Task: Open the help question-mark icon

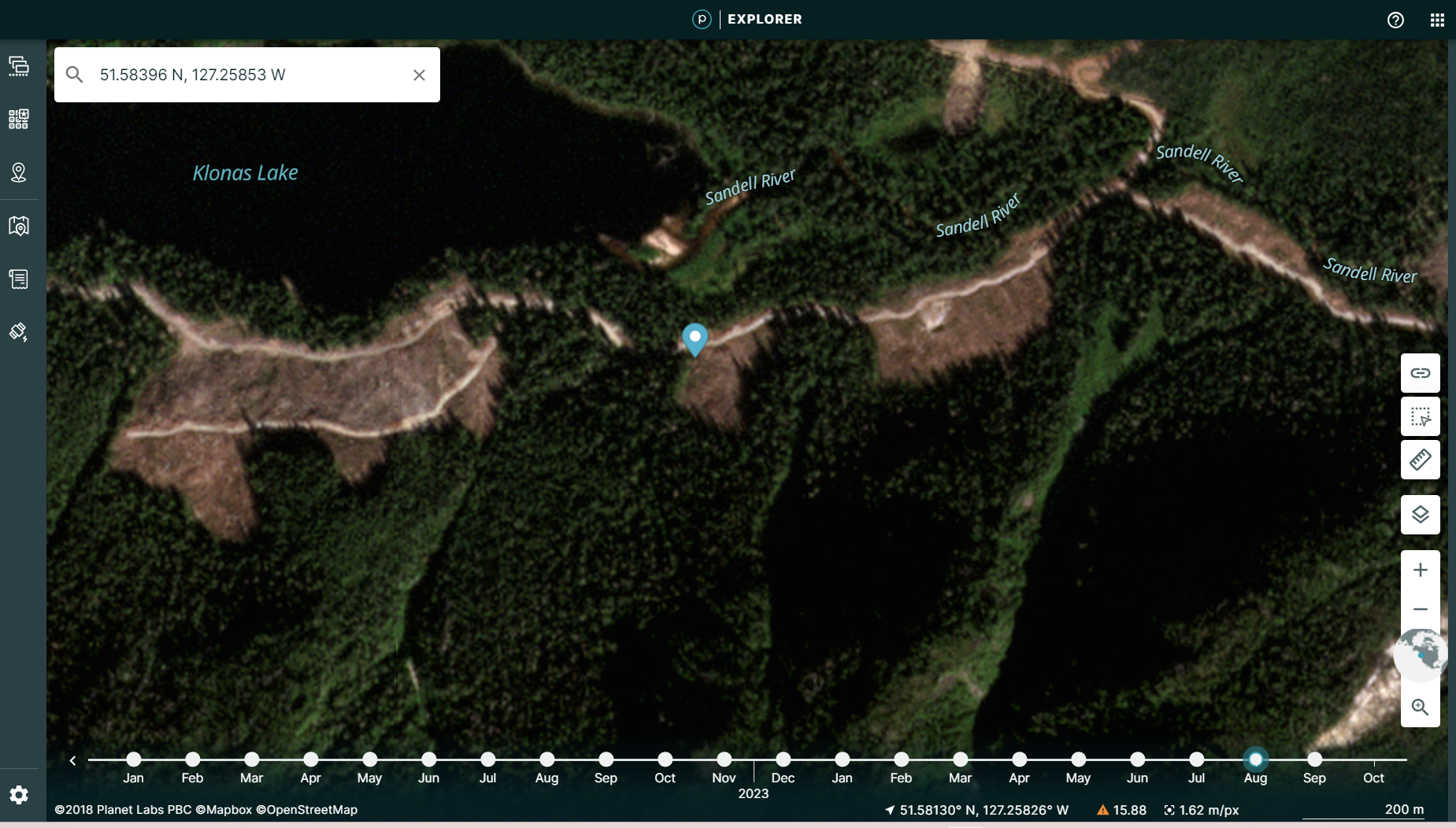Action: pyautogui.click(x=1395, y=20)
